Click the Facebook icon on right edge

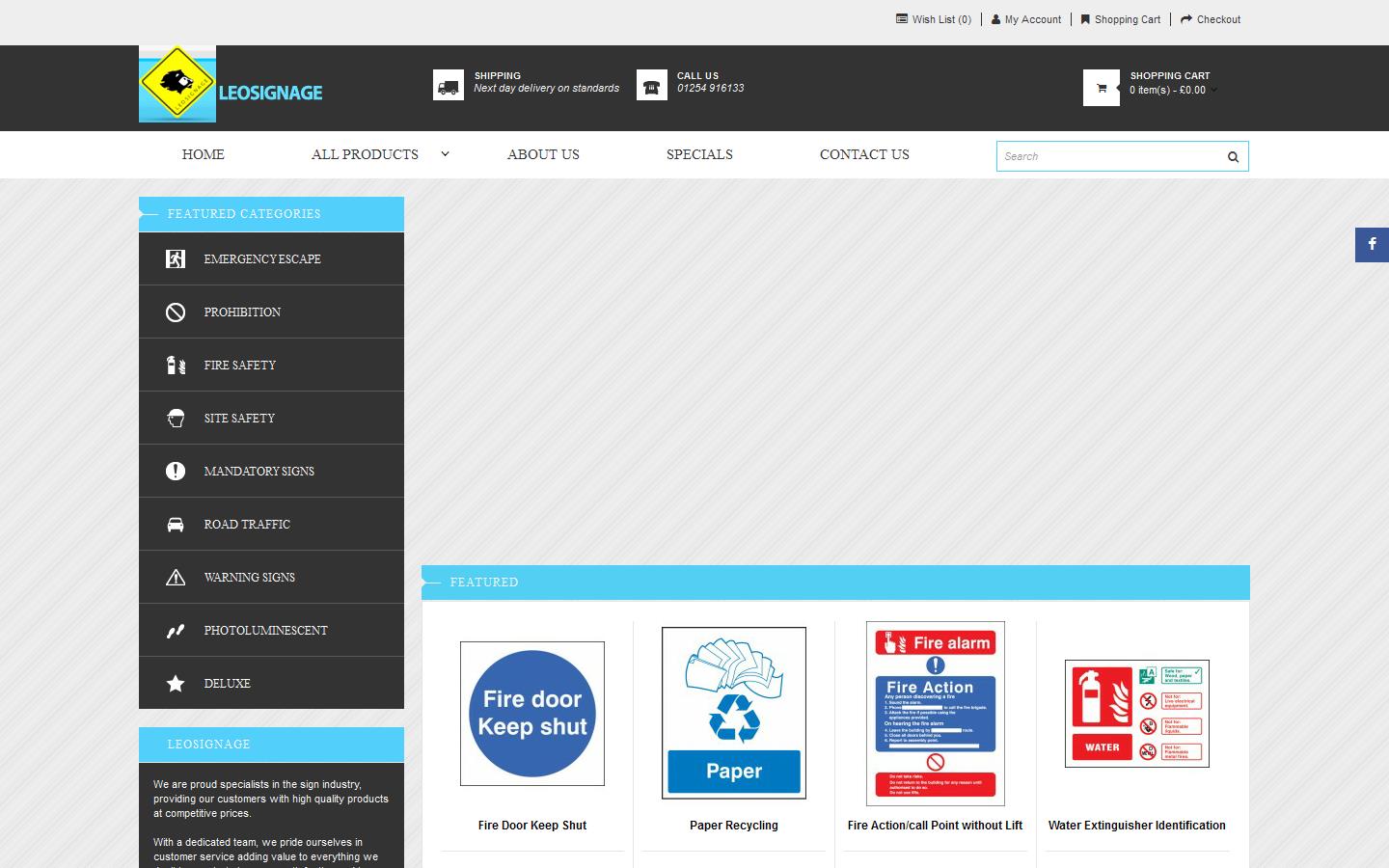[x=1372, y=245]
